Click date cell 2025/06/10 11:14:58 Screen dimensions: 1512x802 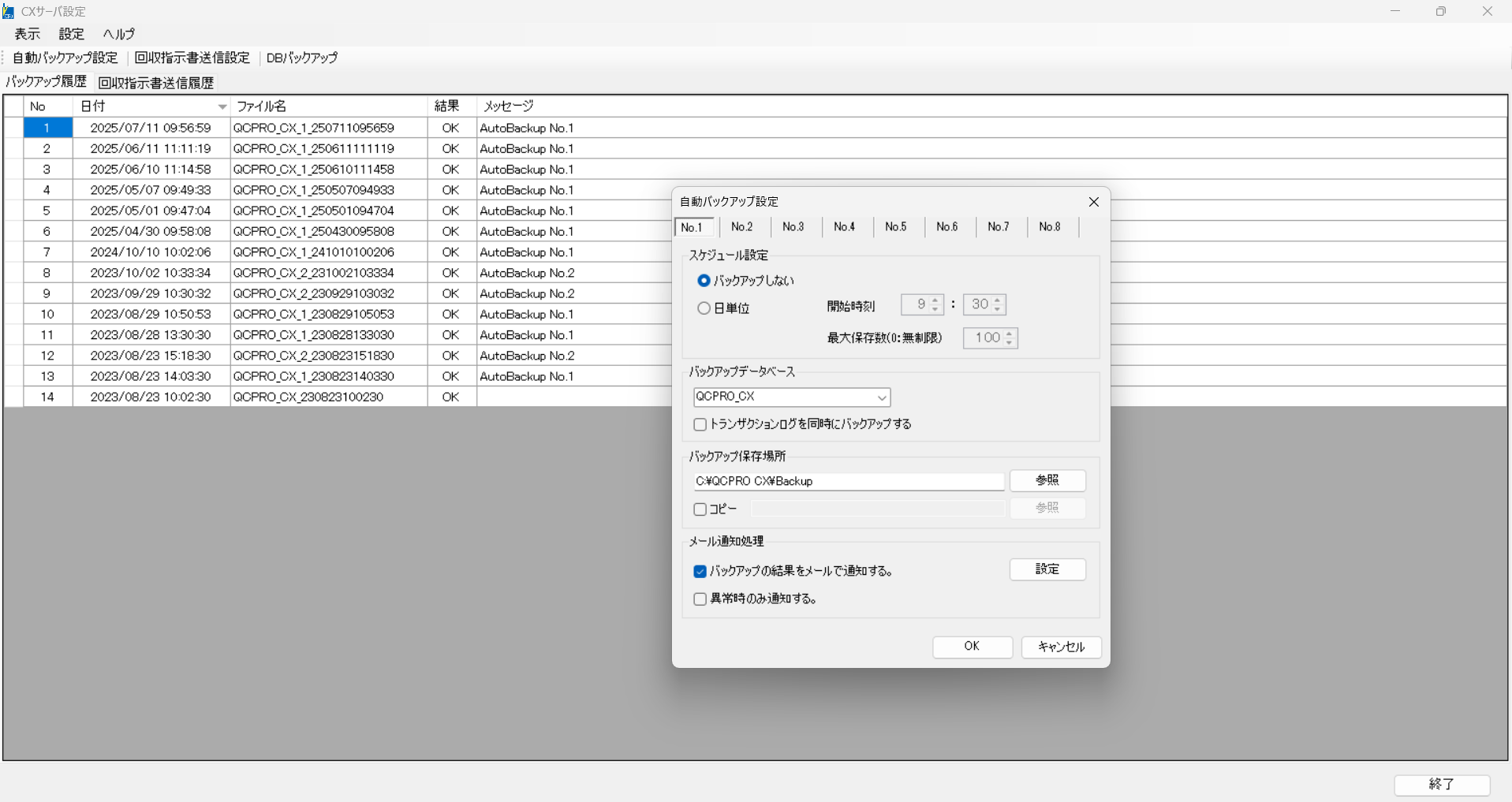(151, 170)
